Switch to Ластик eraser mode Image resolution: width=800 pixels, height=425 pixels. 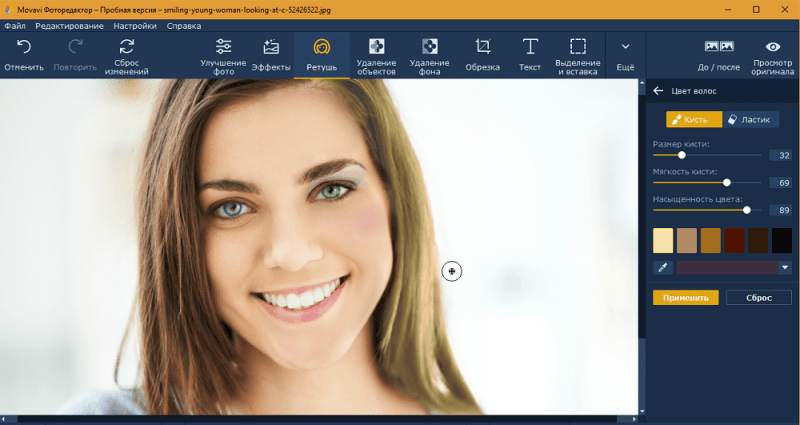750,119
